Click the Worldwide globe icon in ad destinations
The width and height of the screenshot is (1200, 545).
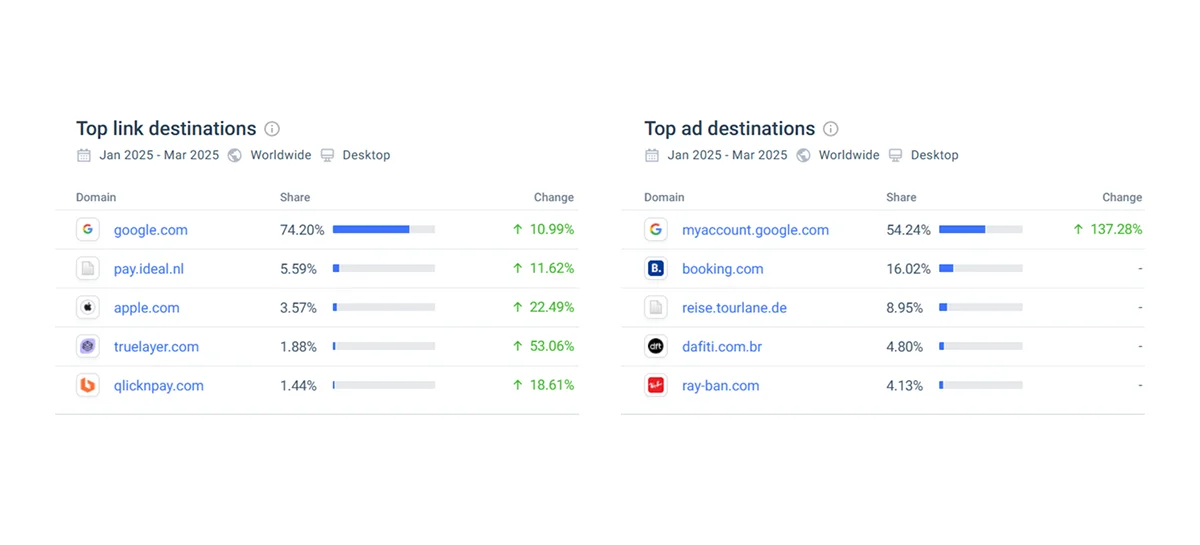click(803, 155)
